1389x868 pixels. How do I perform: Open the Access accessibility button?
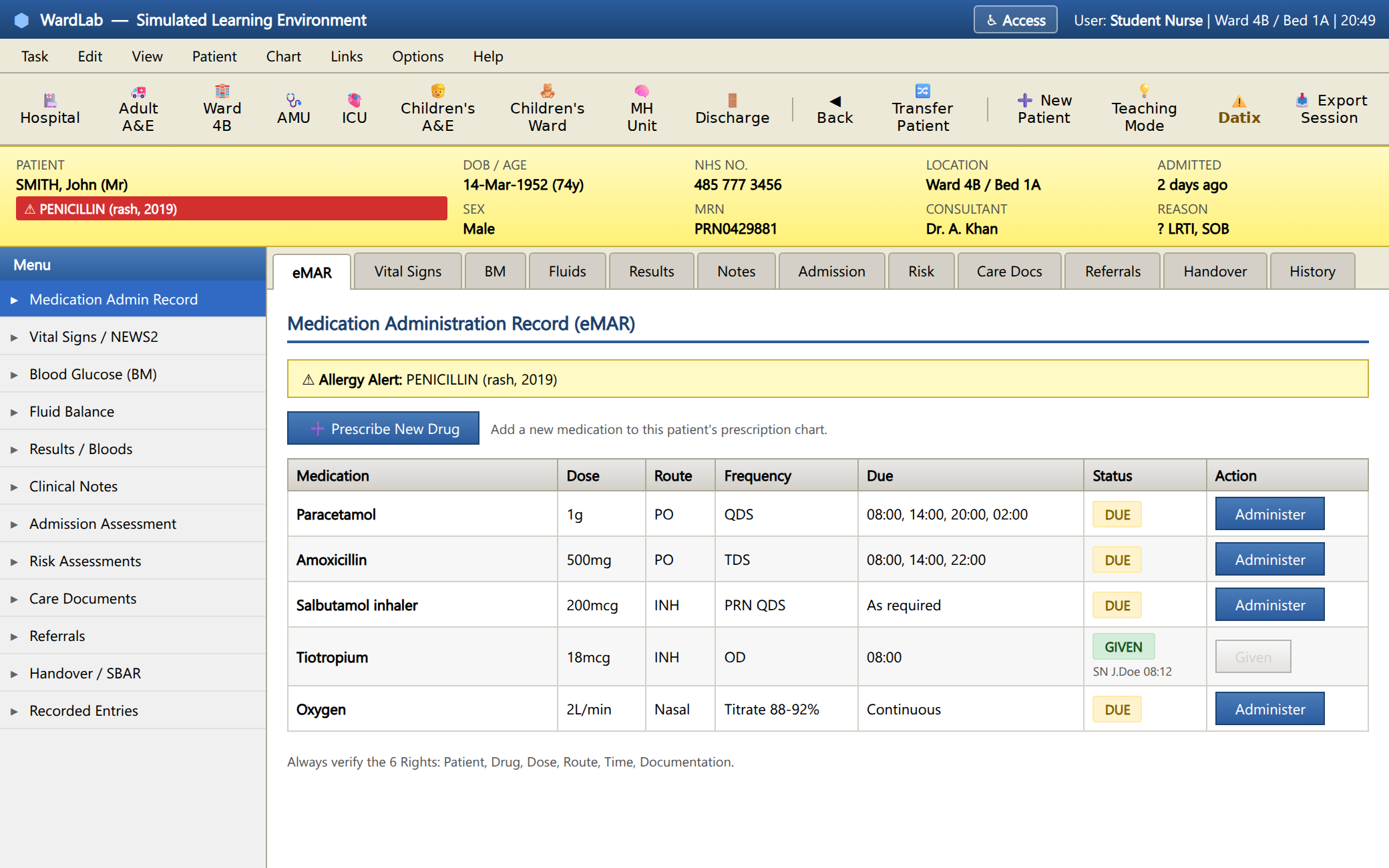pos(1015,20)
